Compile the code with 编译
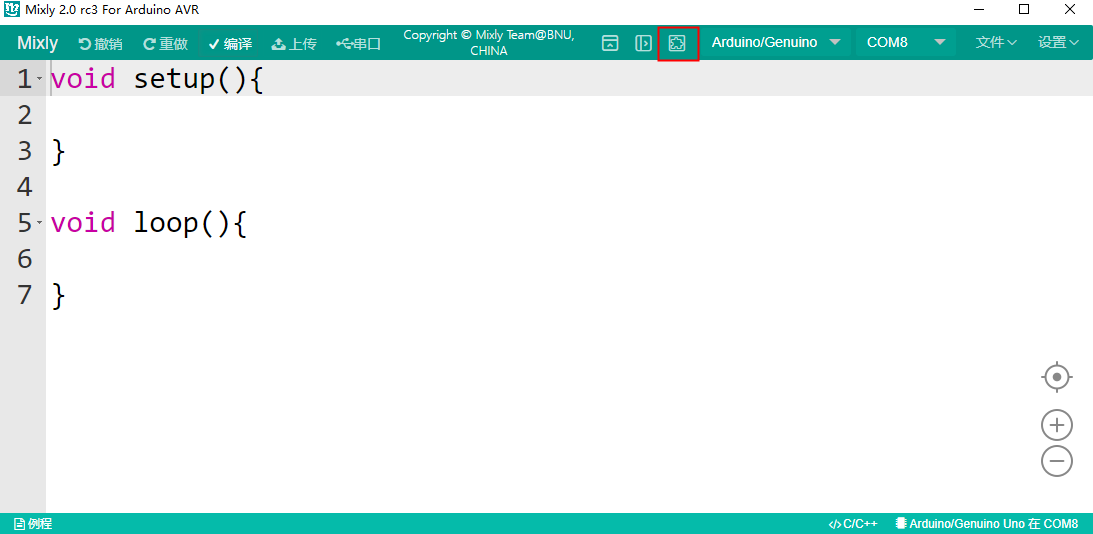Screen dimensions: 1093x534 pos(230,44)
